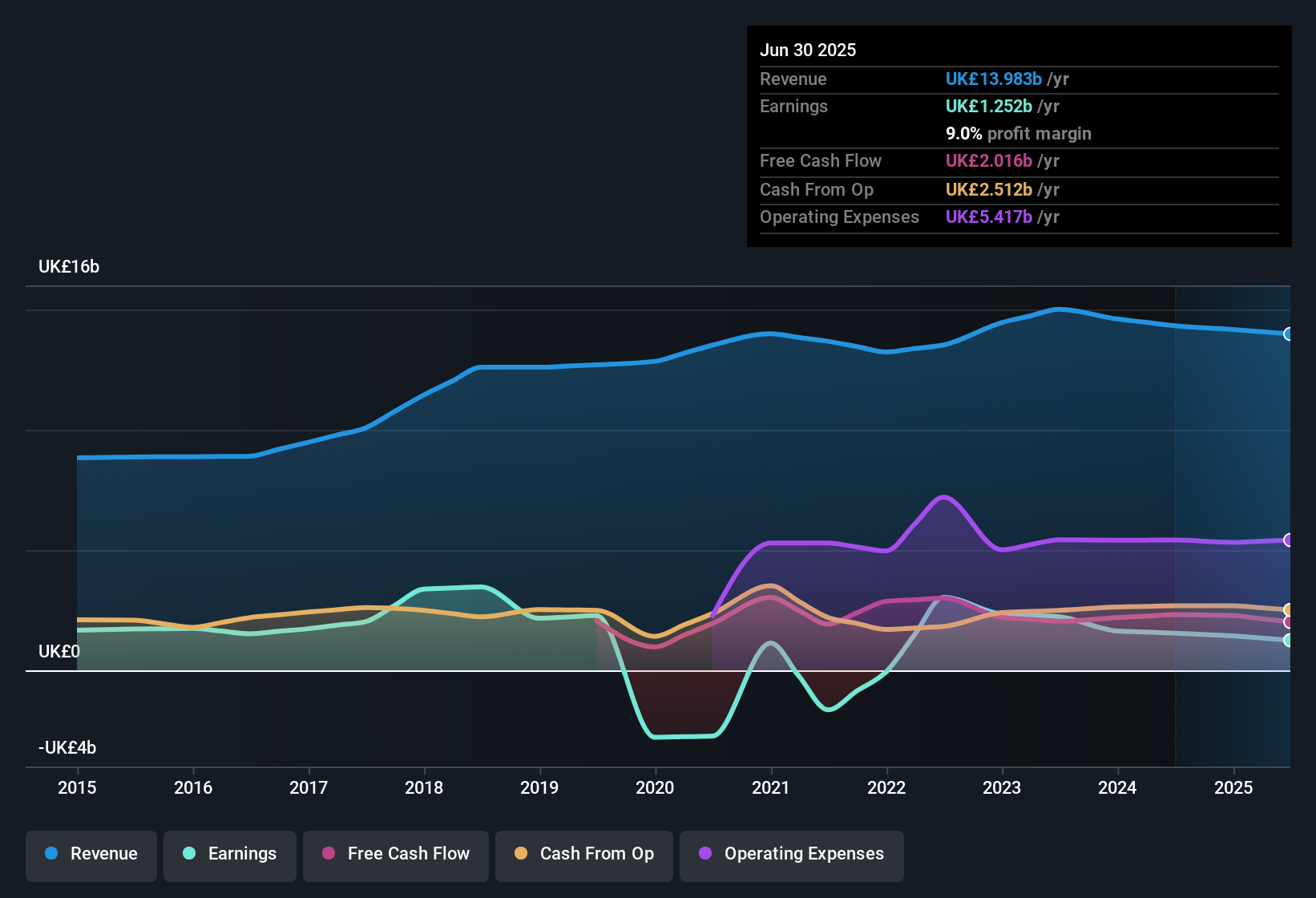
Task: Select the Operating Expenses endpoint marker
Action: click(1288, 540)
